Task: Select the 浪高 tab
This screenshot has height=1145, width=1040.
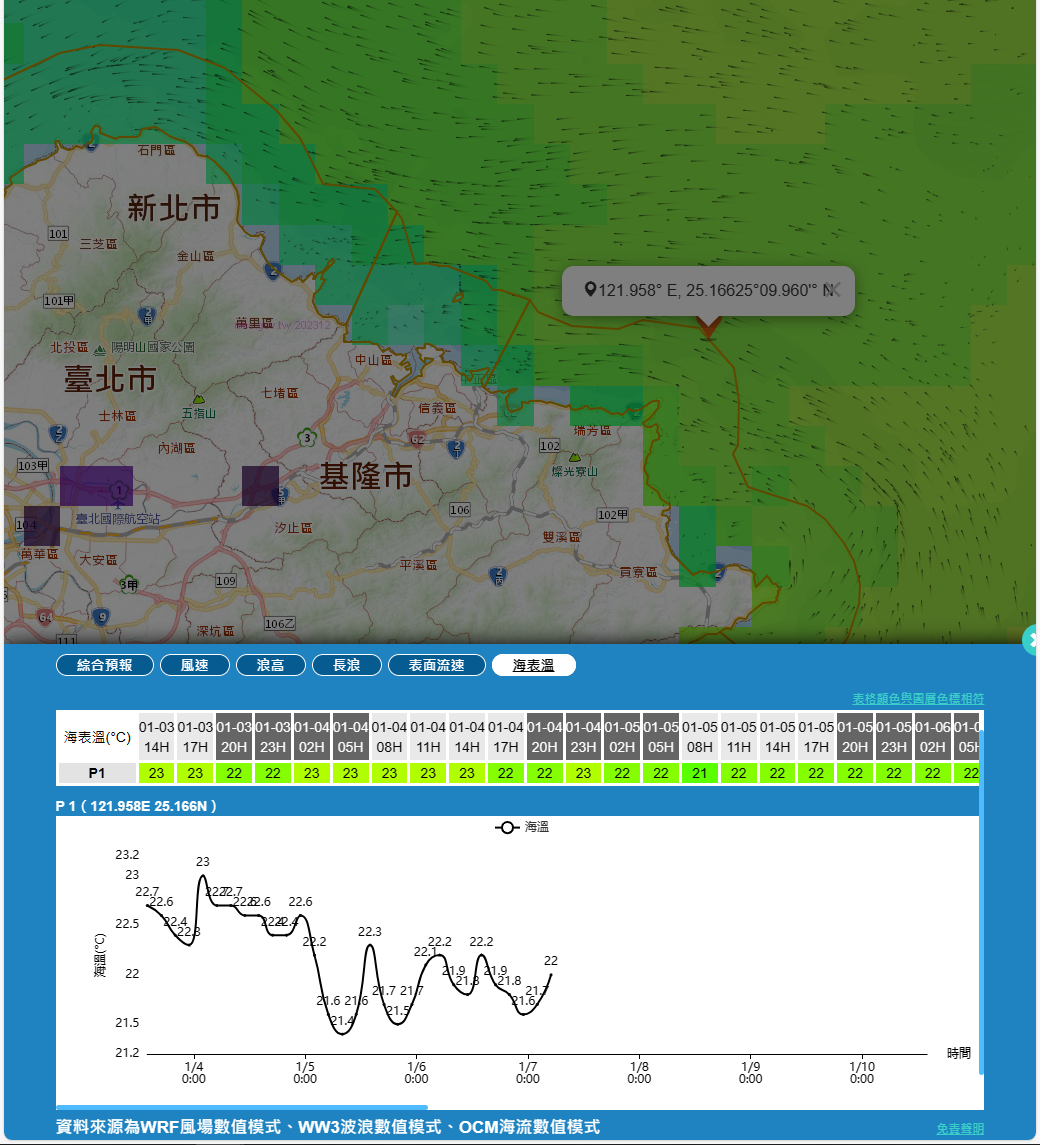Action: [x=271, y=665]
